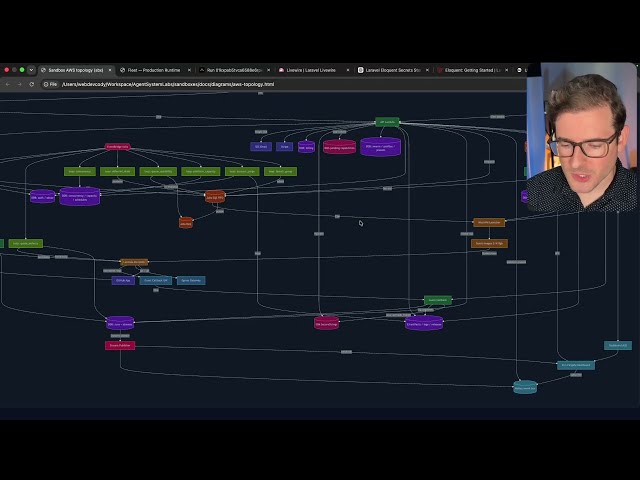Select S3 artifacts / logs / releases cylinder
The width and height of the screenshot is (640, 480).
pos(424,324)
